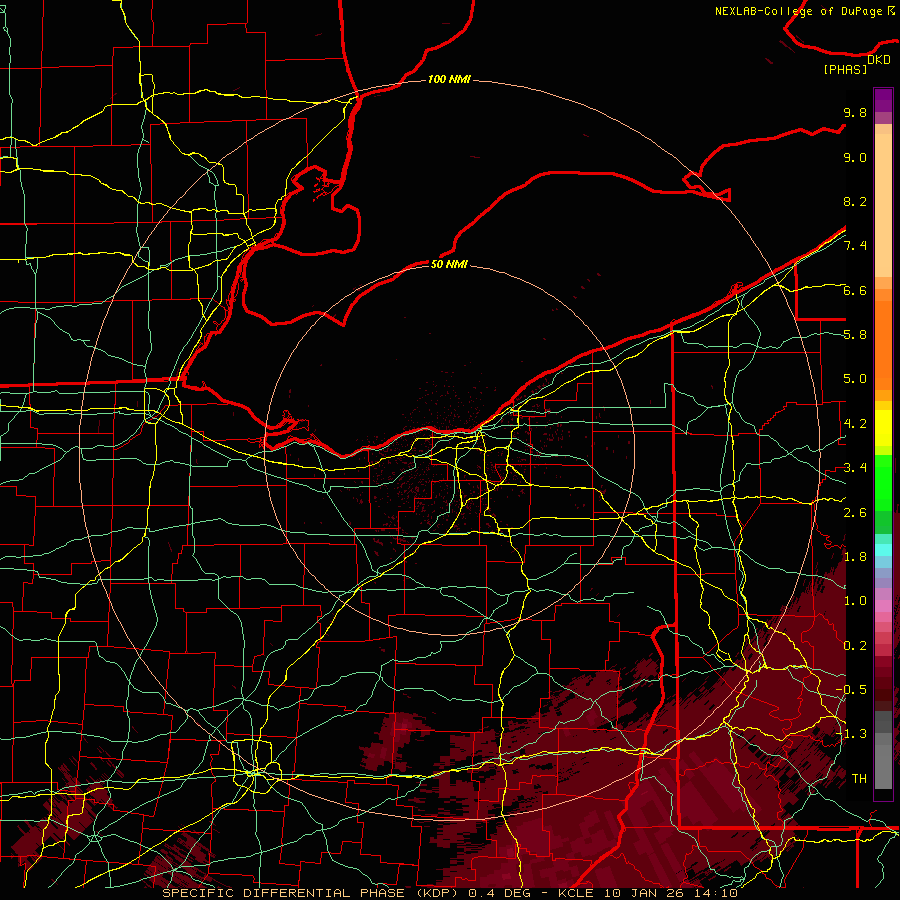Select the 0.2 scale value
The image size is (900, 900).
point(855,646)
